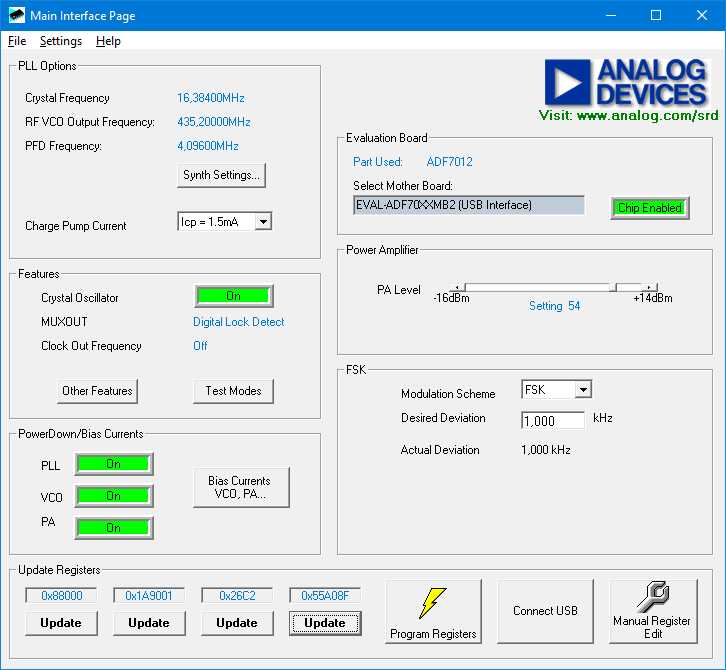Open the Modulation Scheme FSK dropdown
The height and width of the screenshot is (670, 726).
tap(583, 390)
